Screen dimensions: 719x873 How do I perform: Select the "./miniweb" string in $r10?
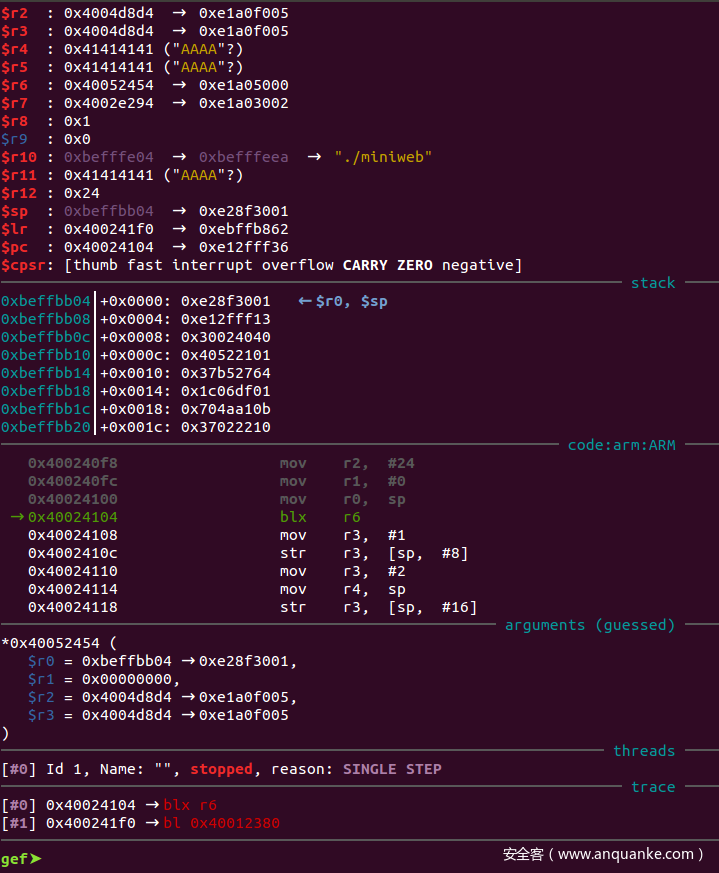click(x=383, y=157)
